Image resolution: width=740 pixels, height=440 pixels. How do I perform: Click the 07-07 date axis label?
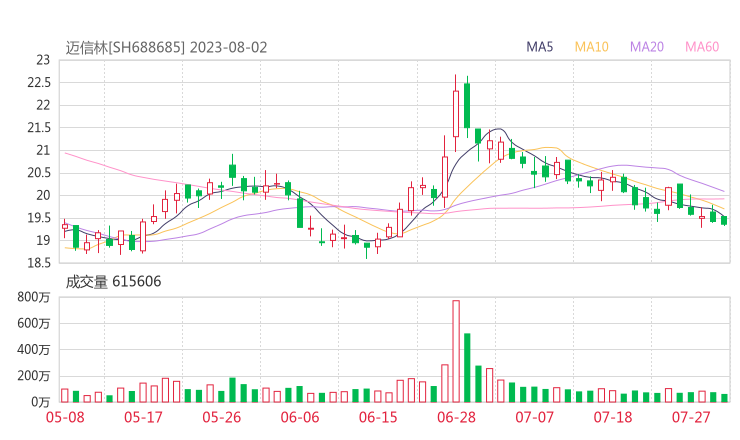534,417
